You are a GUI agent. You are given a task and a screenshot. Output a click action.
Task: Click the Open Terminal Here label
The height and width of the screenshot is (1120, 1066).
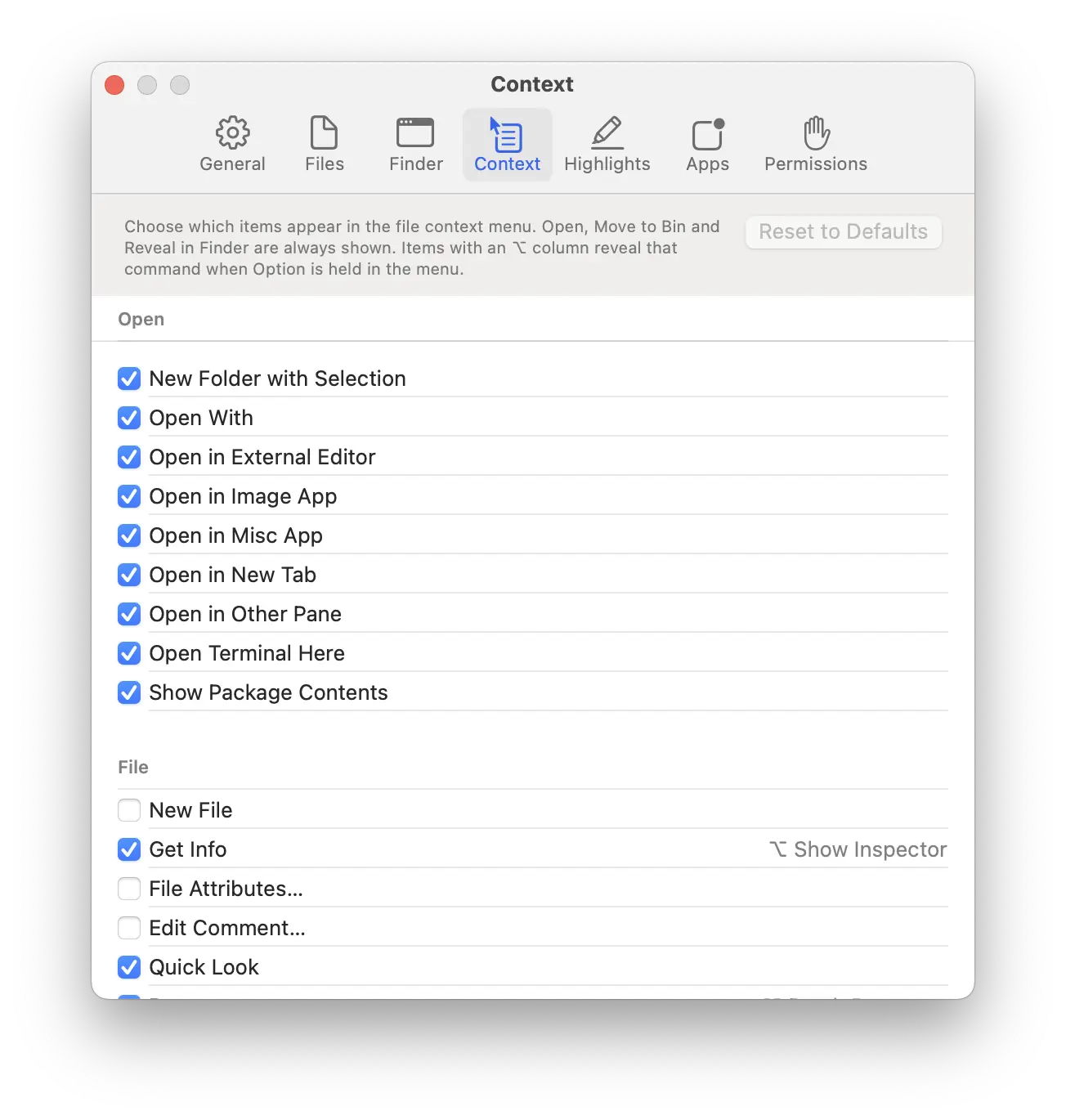point(247,653)
